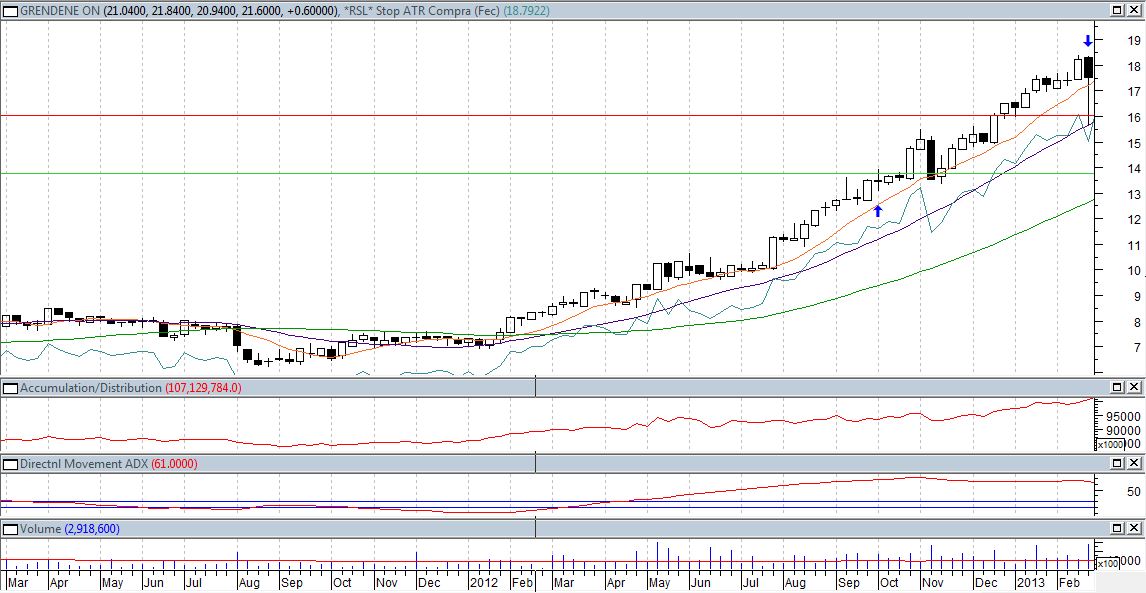The width and height of the screenshot is (1146, 593).
Task: Select the blue up arrow buy signal
Action: pos(877,211)
